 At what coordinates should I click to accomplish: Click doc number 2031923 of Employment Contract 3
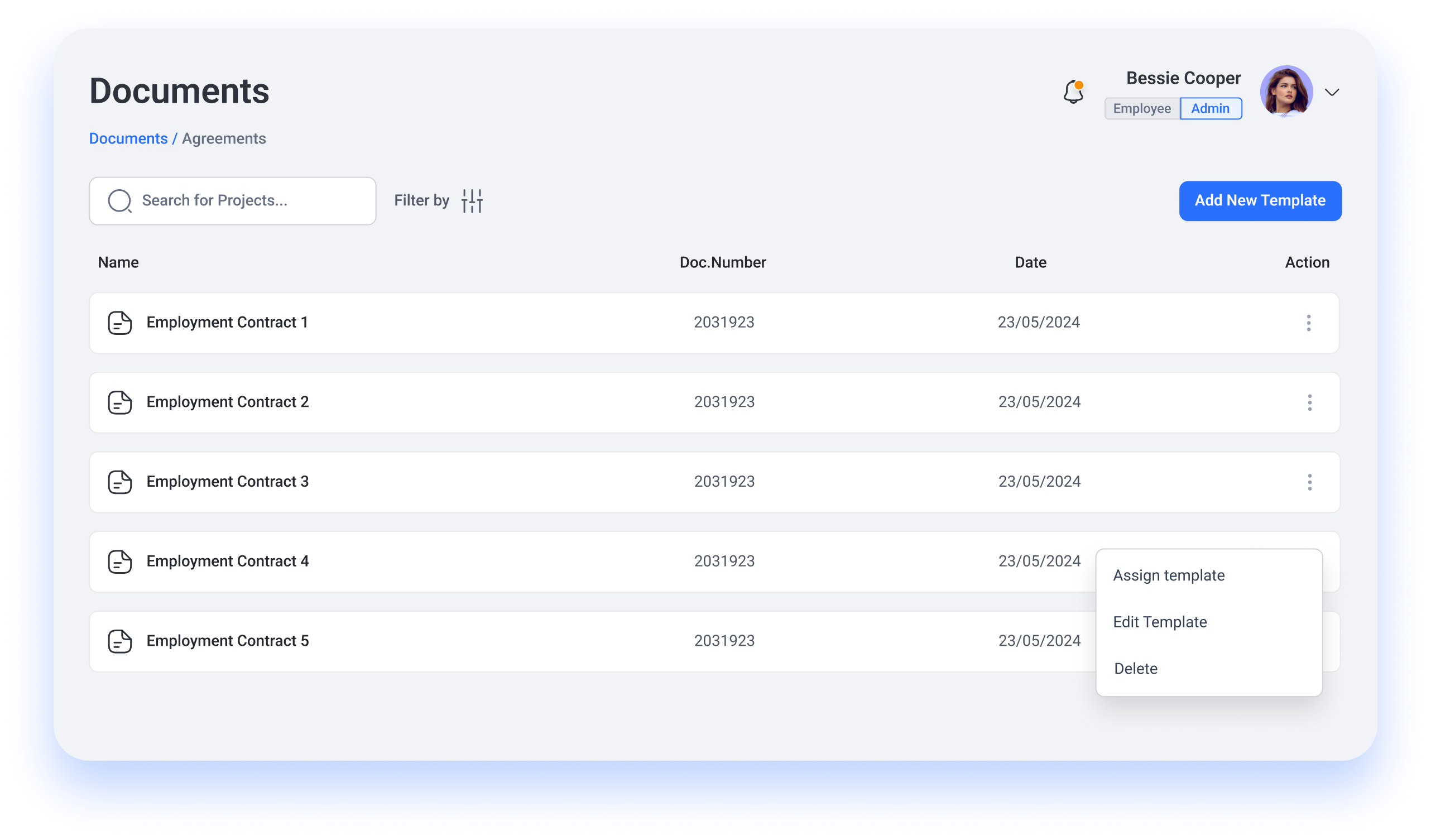click(724, 482)
